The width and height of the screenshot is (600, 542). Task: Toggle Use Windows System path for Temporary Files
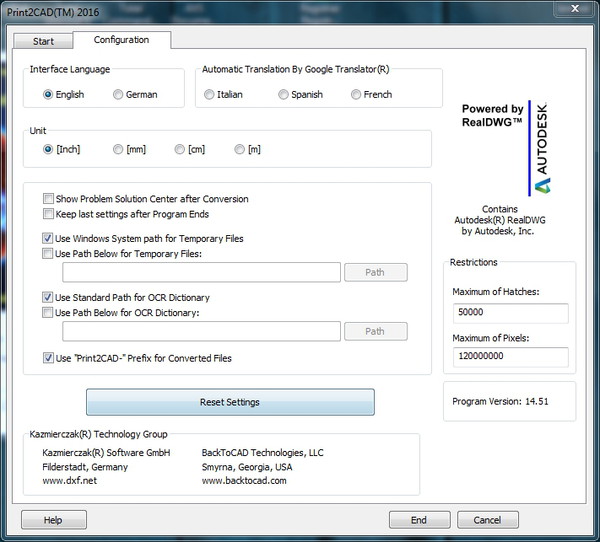pos(143,238)
